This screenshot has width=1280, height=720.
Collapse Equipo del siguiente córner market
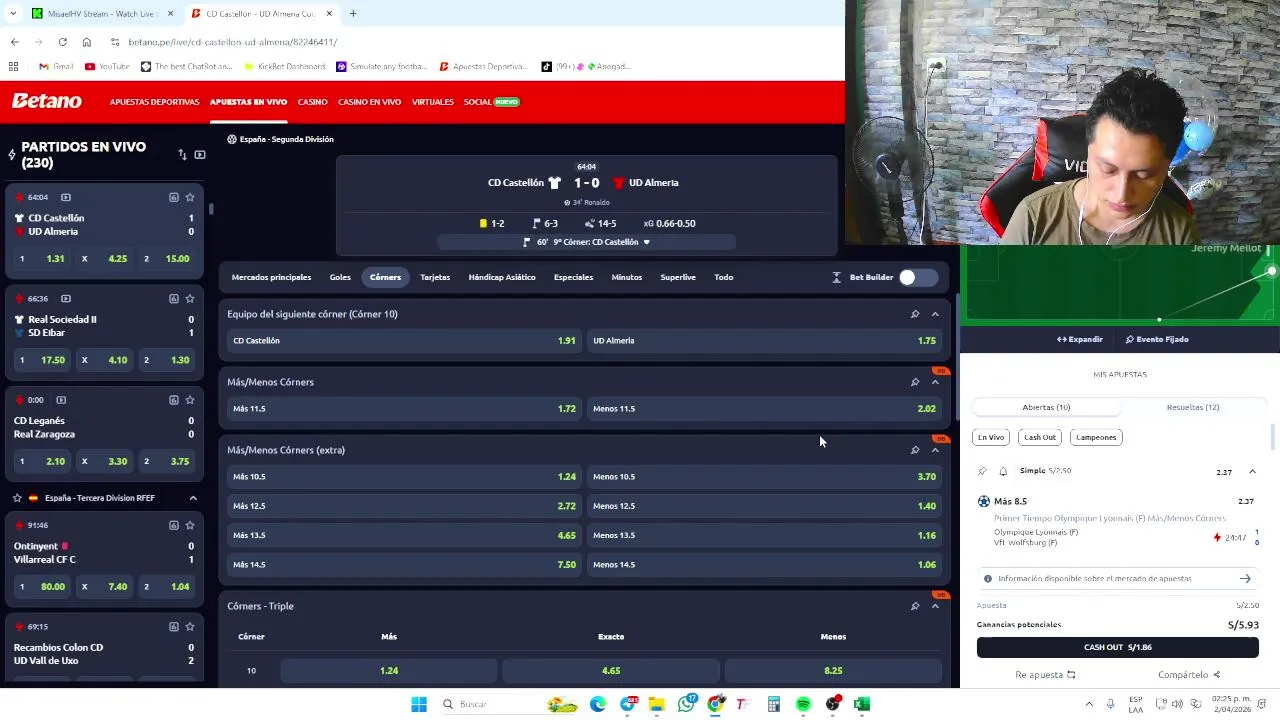tap(935, 314)
